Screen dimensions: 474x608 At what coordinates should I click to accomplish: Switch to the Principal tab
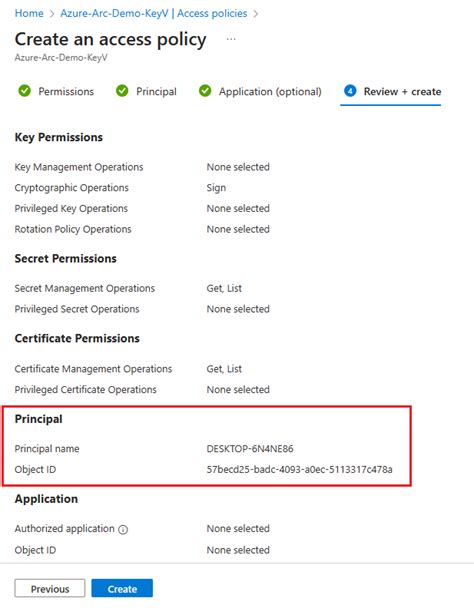pos(146,92)
